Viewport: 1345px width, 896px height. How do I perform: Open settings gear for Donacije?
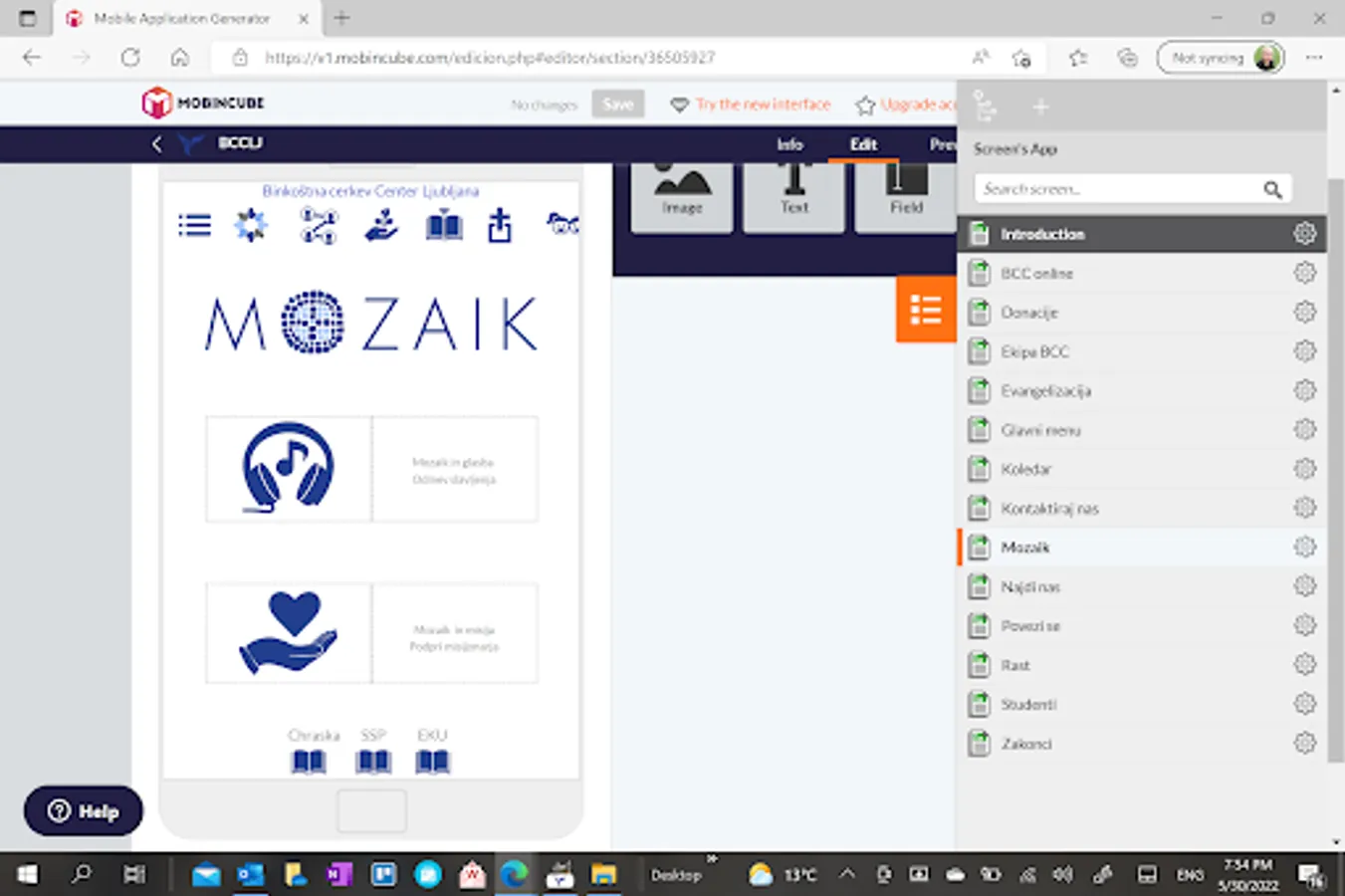click(1304, 312)
